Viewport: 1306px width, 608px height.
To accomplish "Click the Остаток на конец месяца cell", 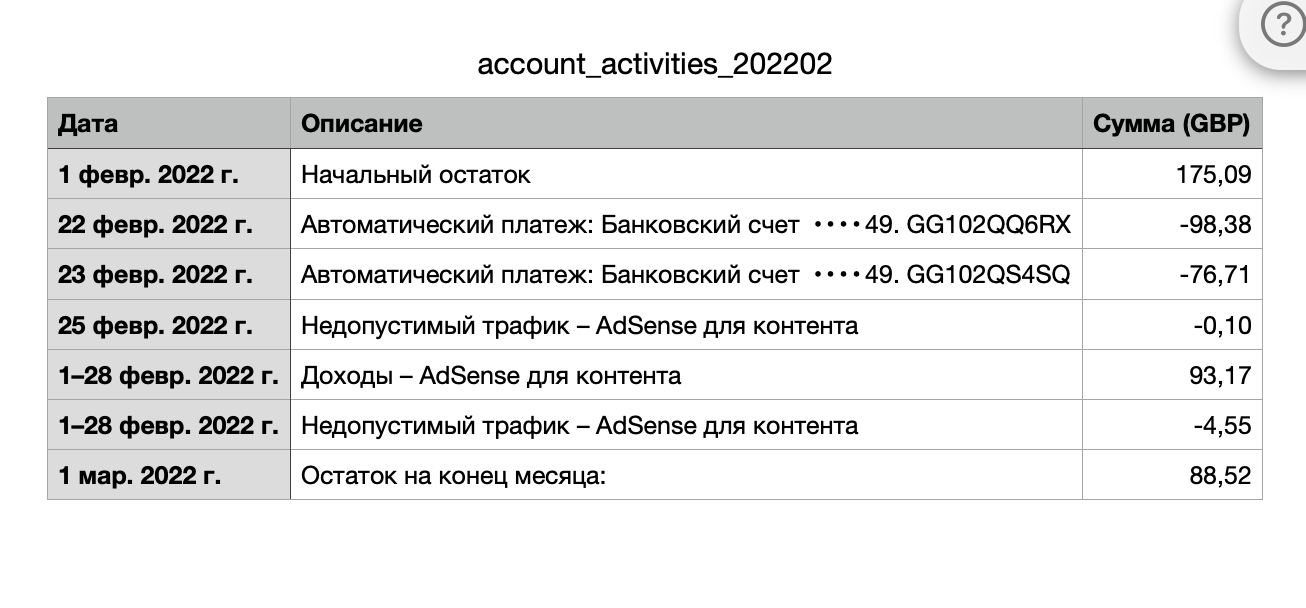I will [686, 475].
